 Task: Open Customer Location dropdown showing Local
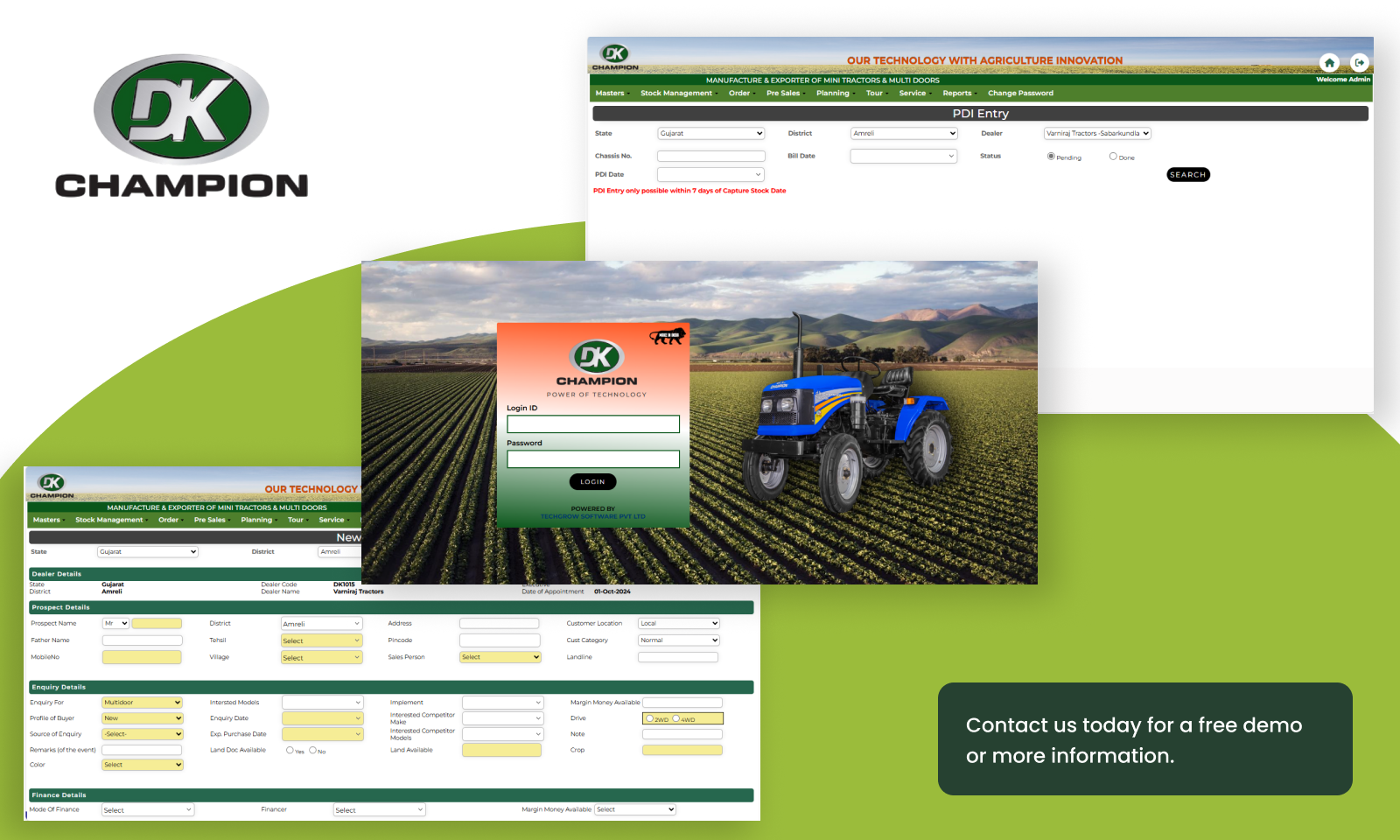(679, 624)
